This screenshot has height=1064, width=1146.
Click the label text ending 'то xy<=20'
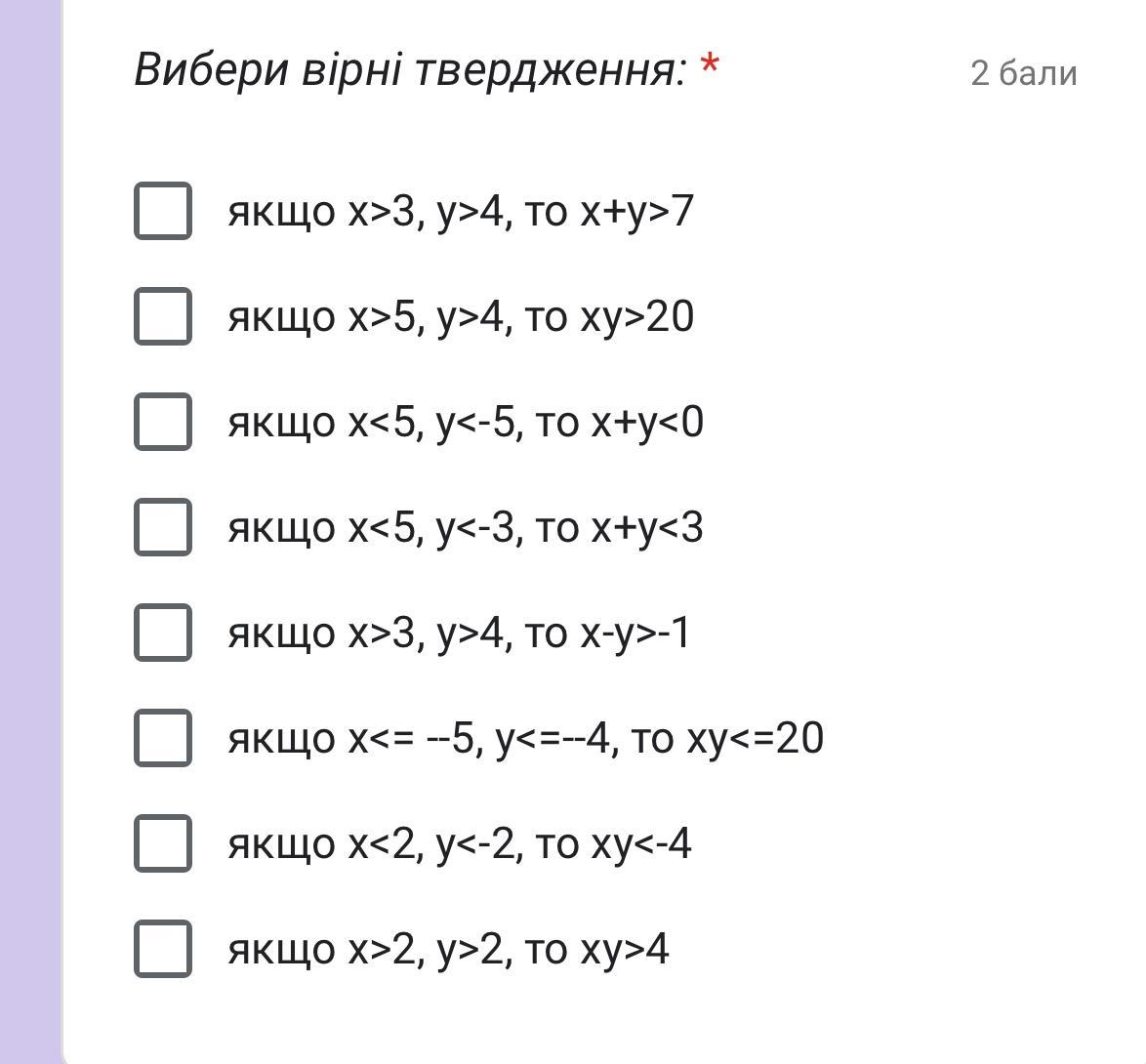(525, 738)
